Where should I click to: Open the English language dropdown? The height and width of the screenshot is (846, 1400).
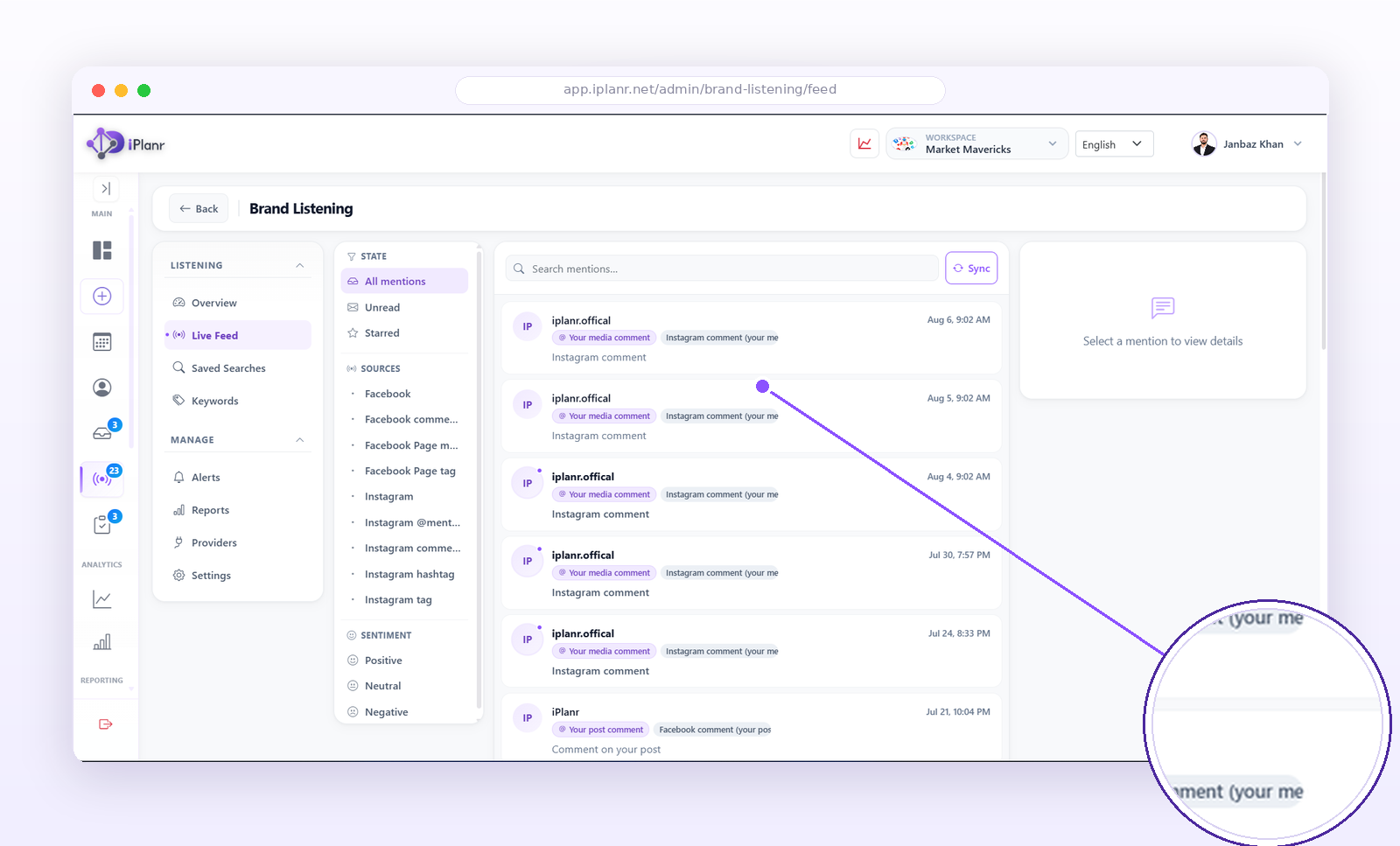pyautogui.click(x=1114, y=144)
